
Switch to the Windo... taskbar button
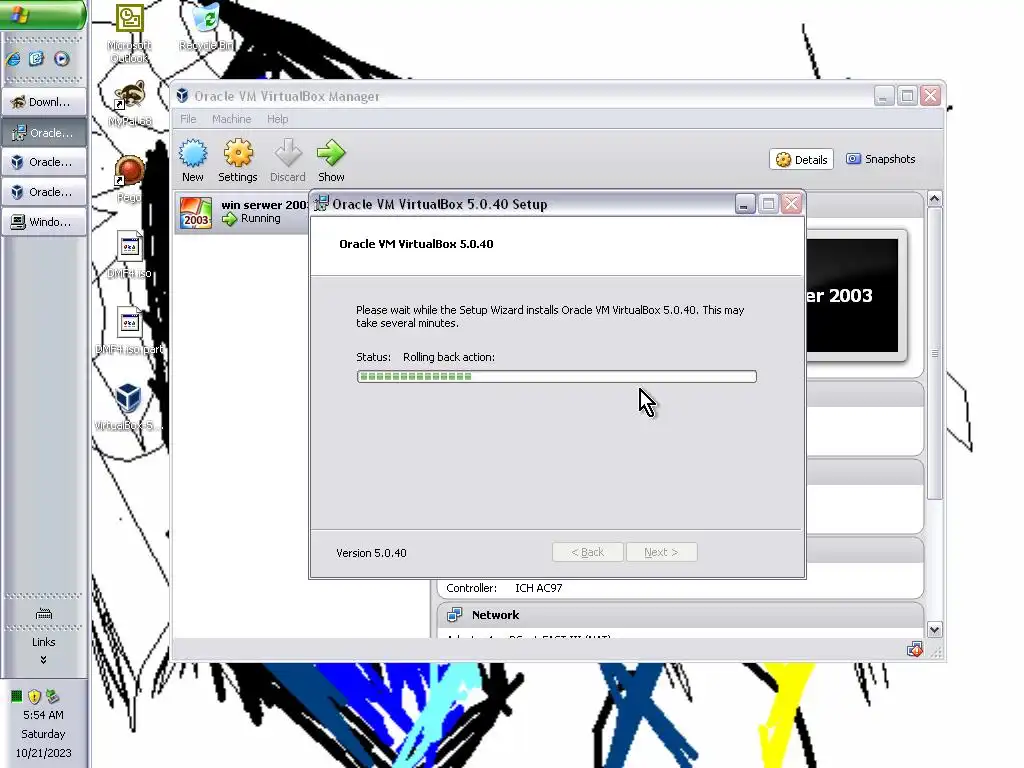coord(44,222)
